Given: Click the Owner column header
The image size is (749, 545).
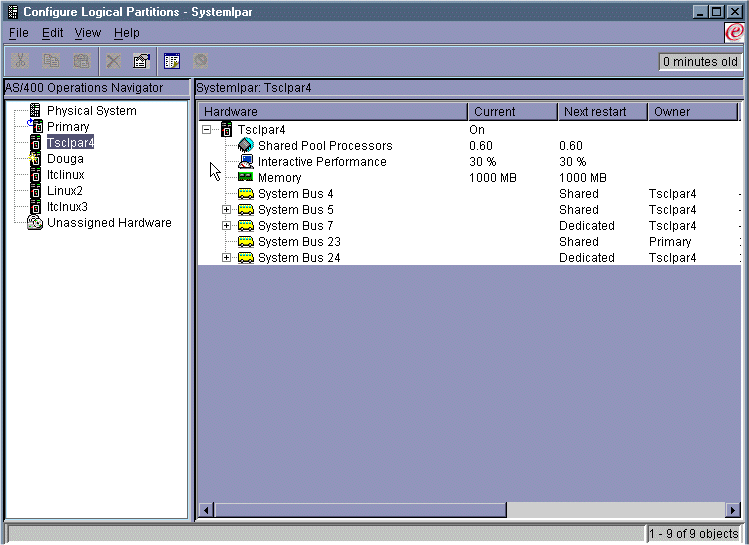Looking at the screenshot, I should point(693,112).
